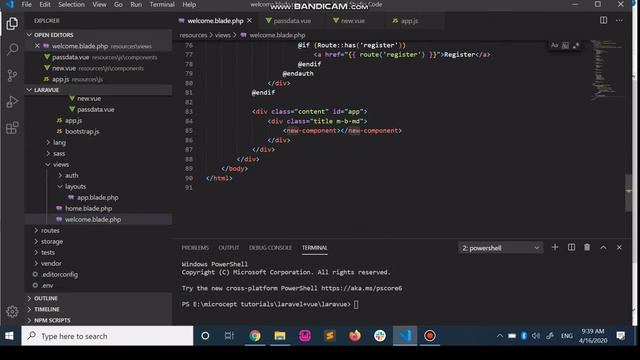The height and width of the screenshot is (360, 640).
Task: Close the terminal panel
Action: [x=619, y=247]
